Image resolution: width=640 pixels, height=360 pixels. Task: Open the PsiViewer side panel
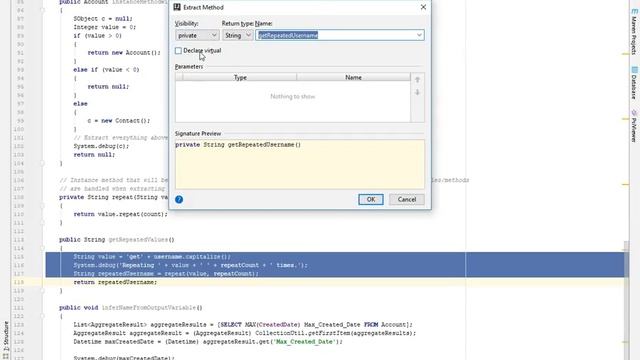[x=634, y=126]
